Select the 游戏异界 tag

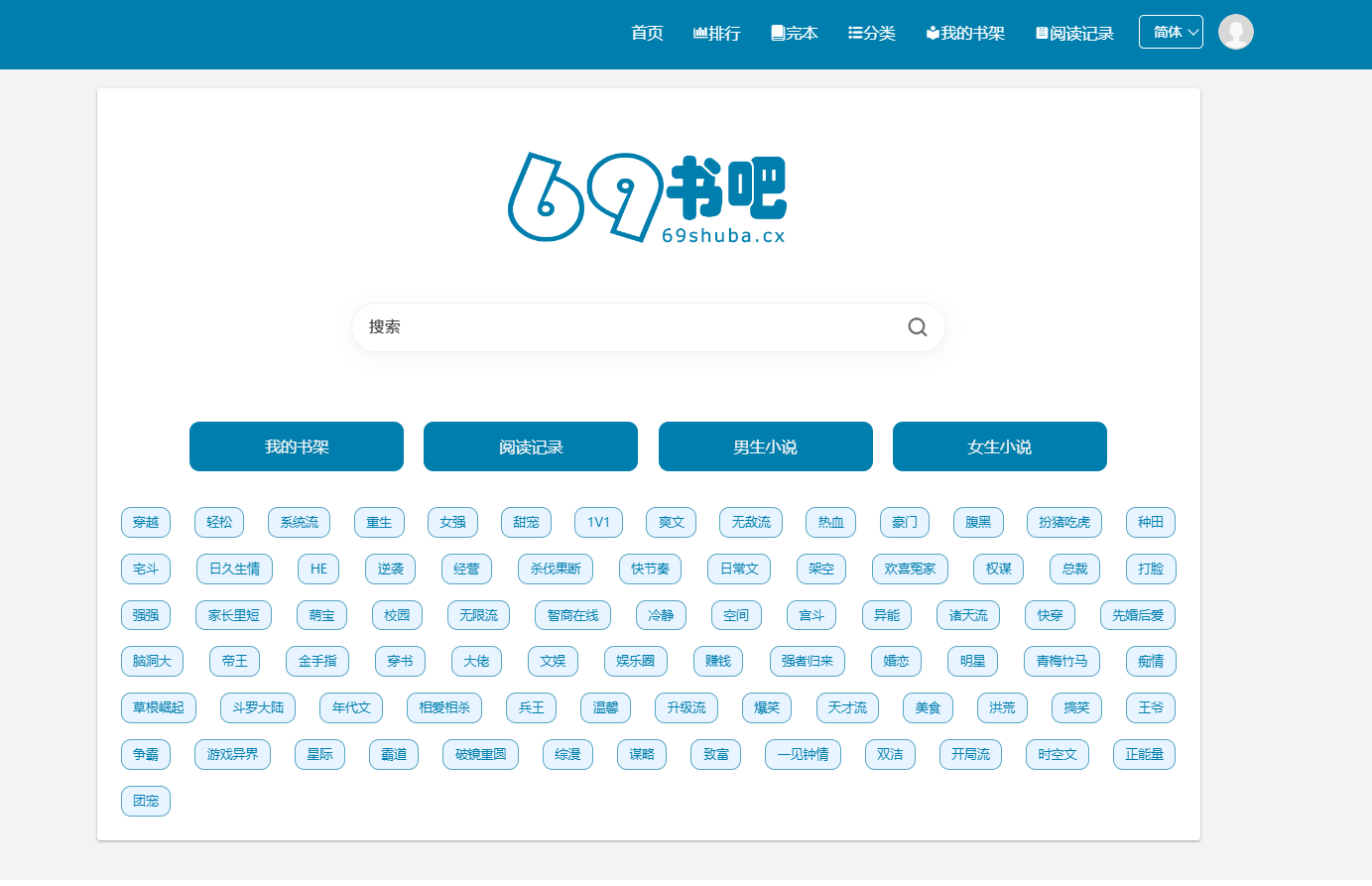coord(232,754)
